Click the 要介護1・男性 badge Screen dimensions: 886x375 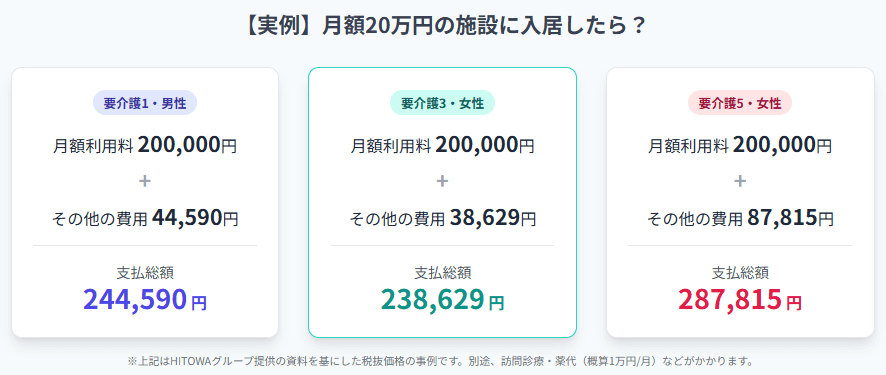145,103
